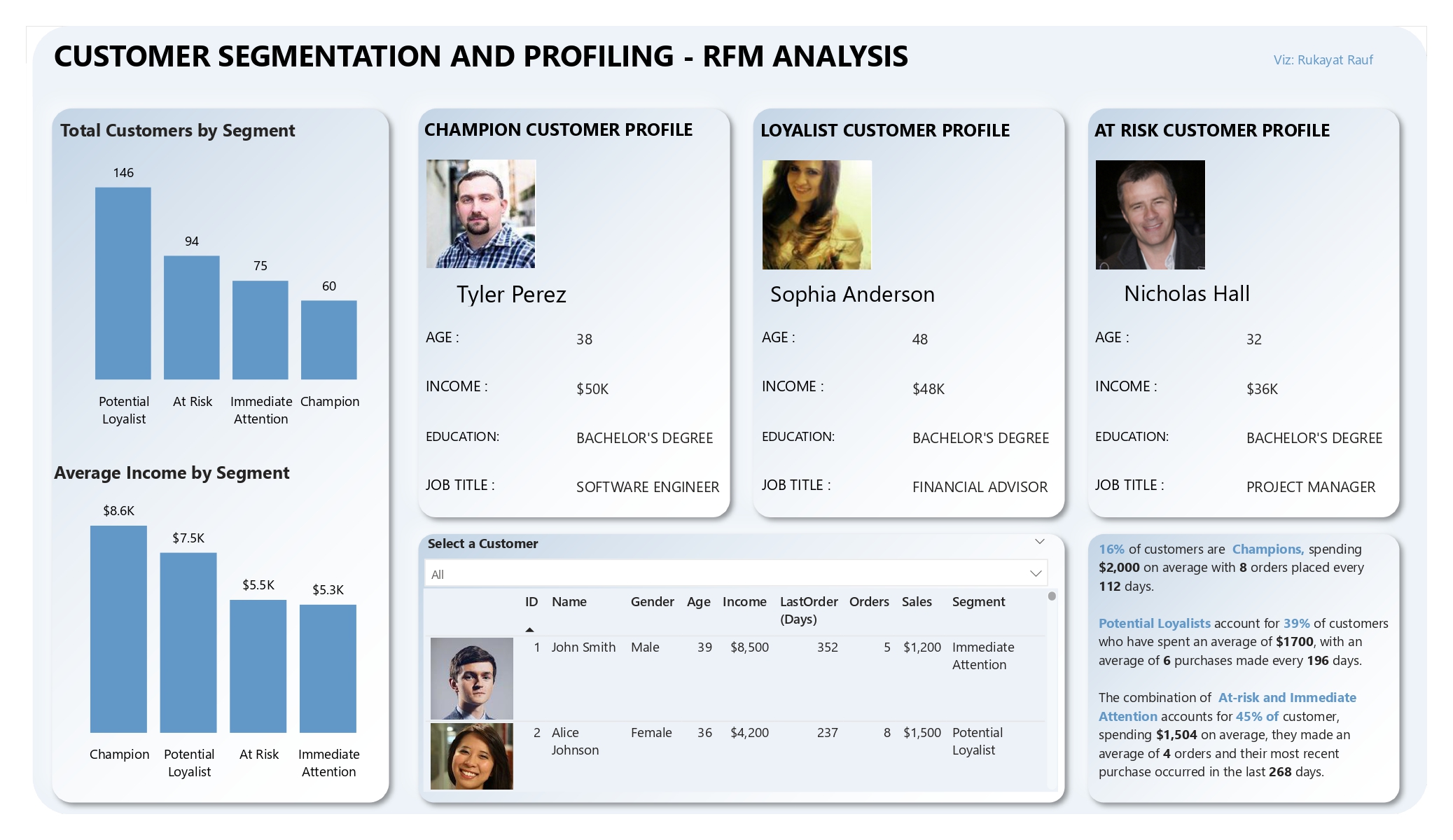Click the $8,500 income cell
This screenshot has width=1453, height=840.
pos(749,647)
